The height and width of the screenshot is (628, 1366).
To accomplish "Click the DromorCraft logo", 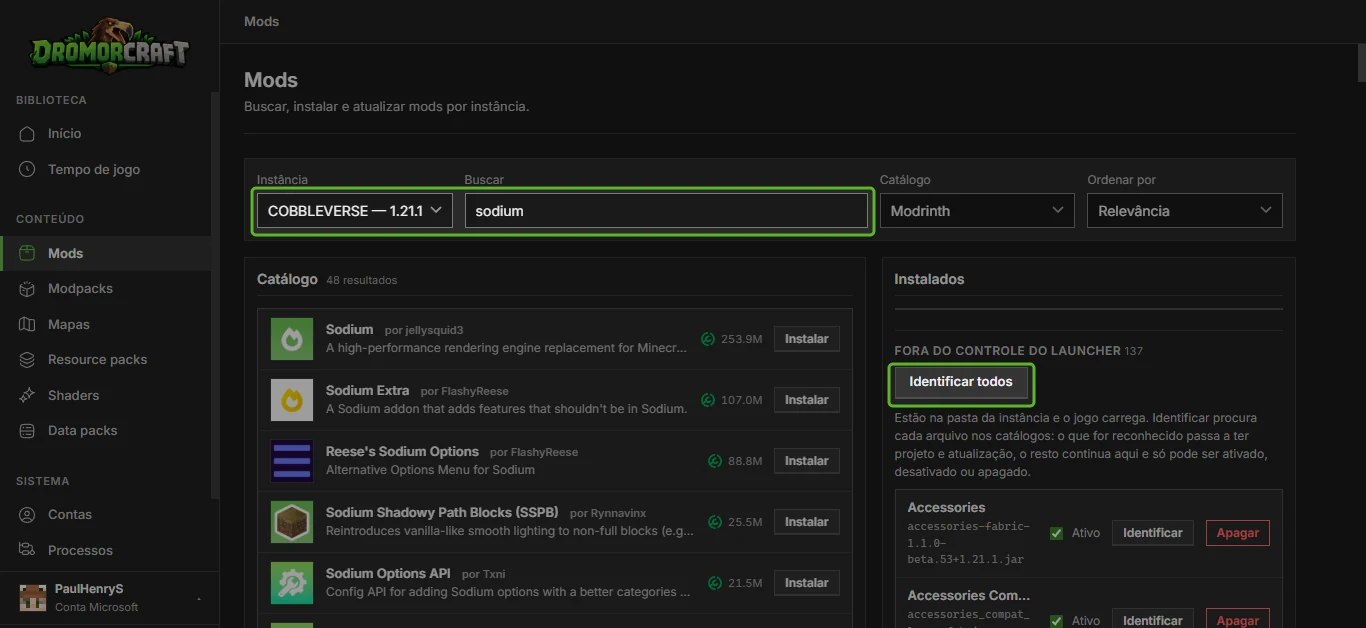I will tap(109, 45).
